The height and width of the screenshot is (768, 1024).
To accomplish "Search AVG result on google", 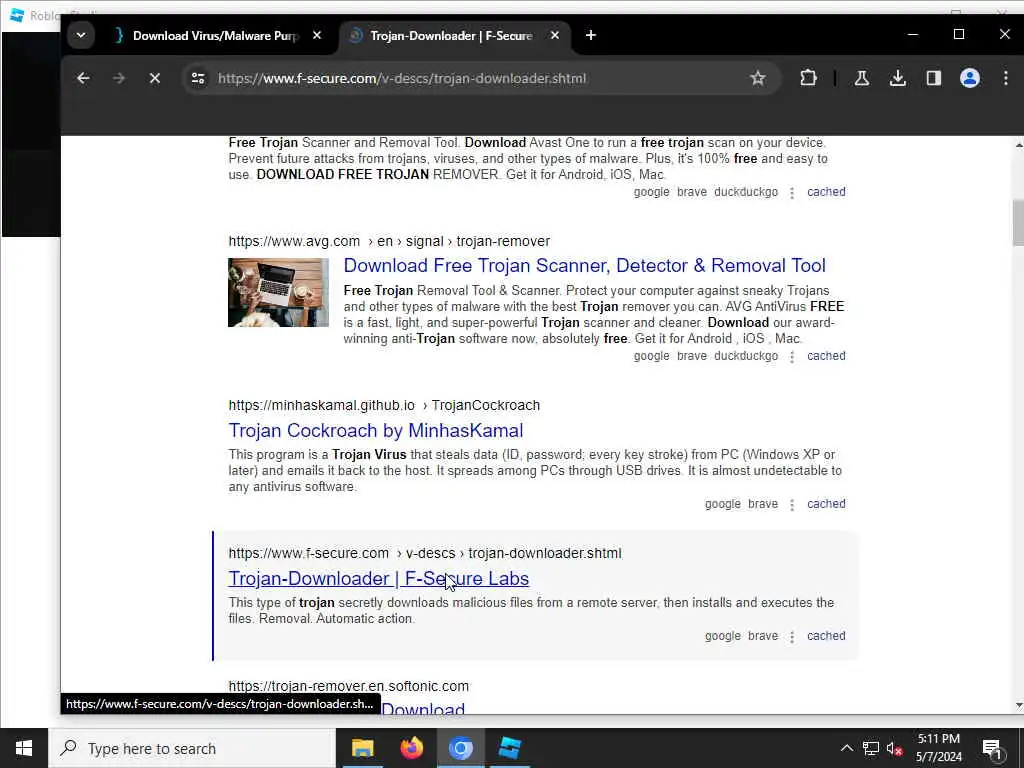I will pos(651,356).
